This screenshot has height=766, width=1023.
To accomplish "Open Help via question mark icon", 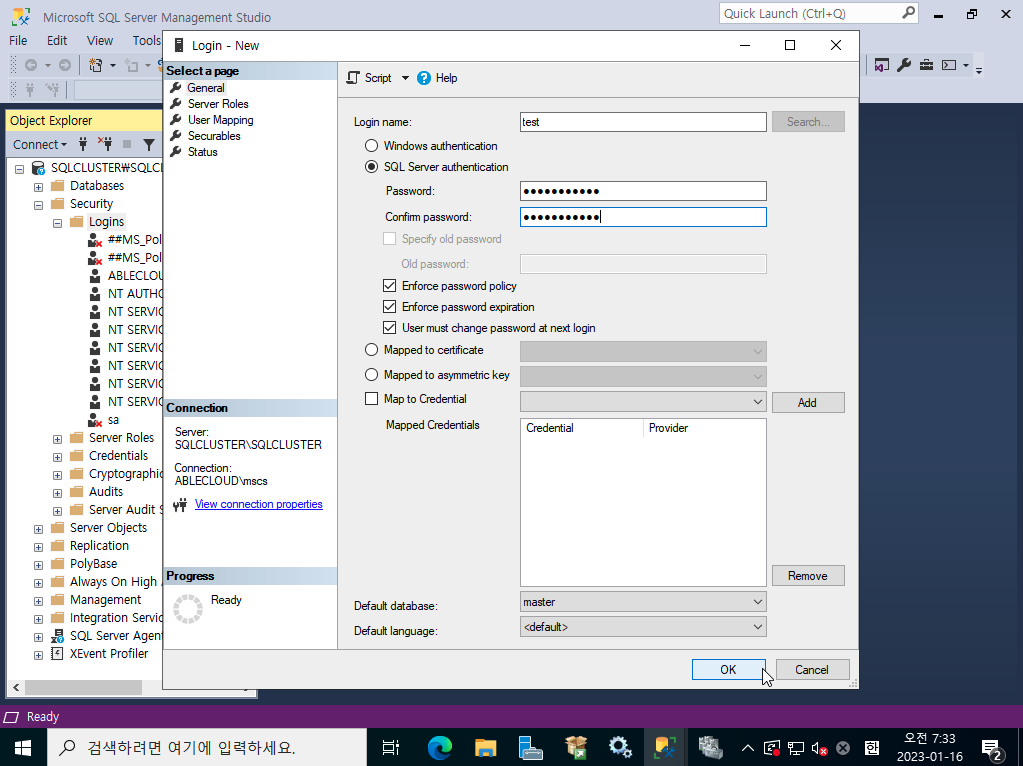I will (x=424, y=78).
